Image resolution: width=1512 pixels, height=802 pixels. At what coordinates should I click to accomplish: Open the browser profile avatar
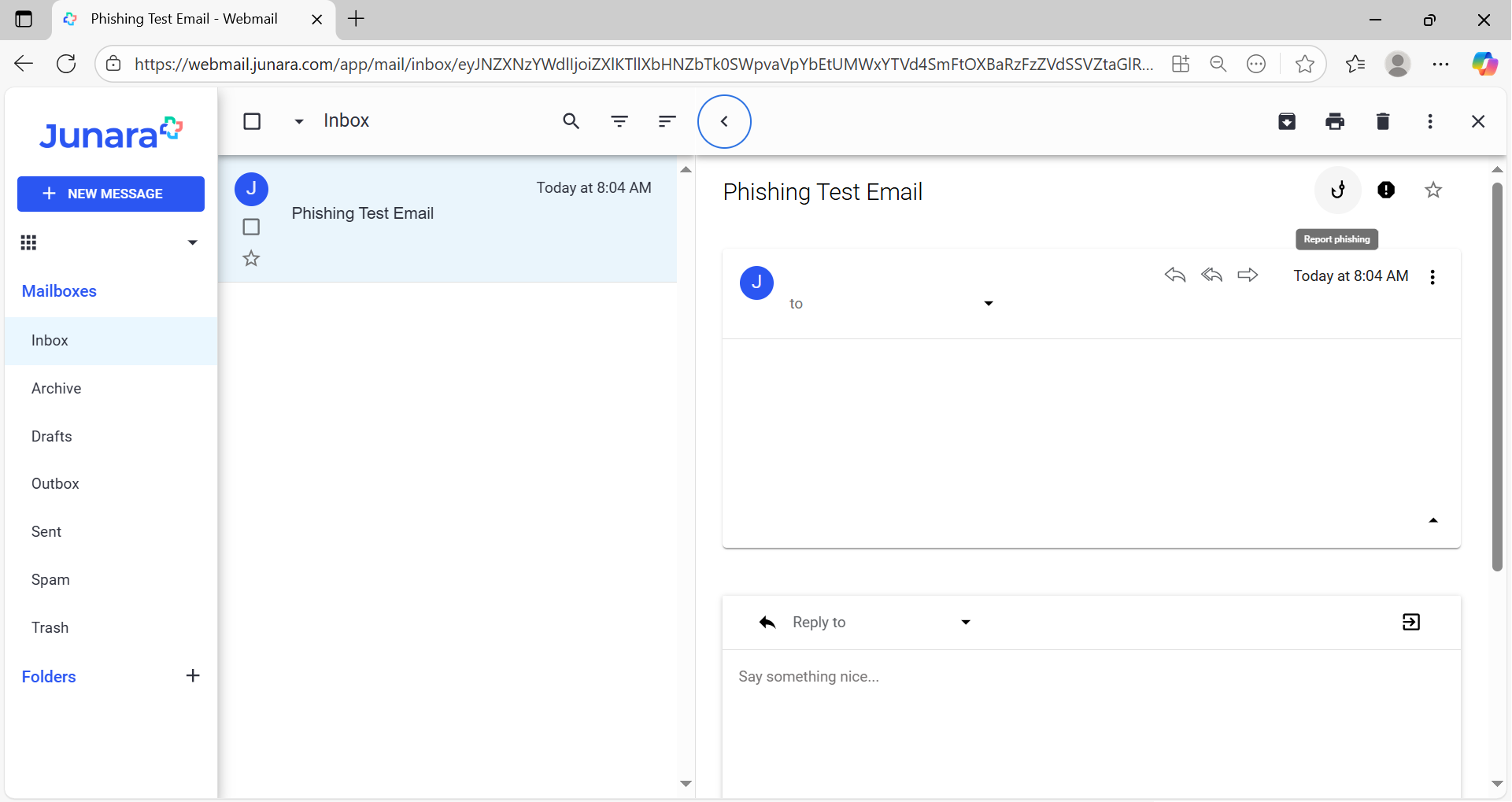[x=1398, y=64]
